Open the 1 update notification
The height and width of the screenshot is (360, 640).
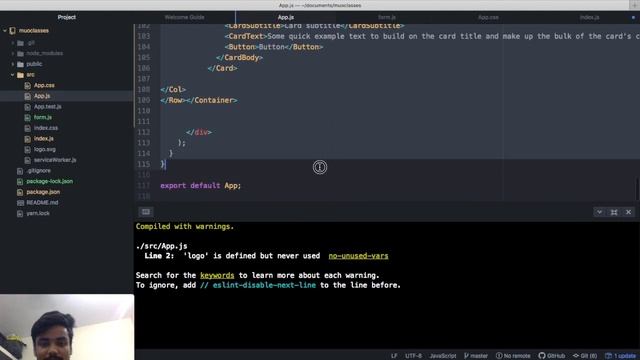pos(620,356)
